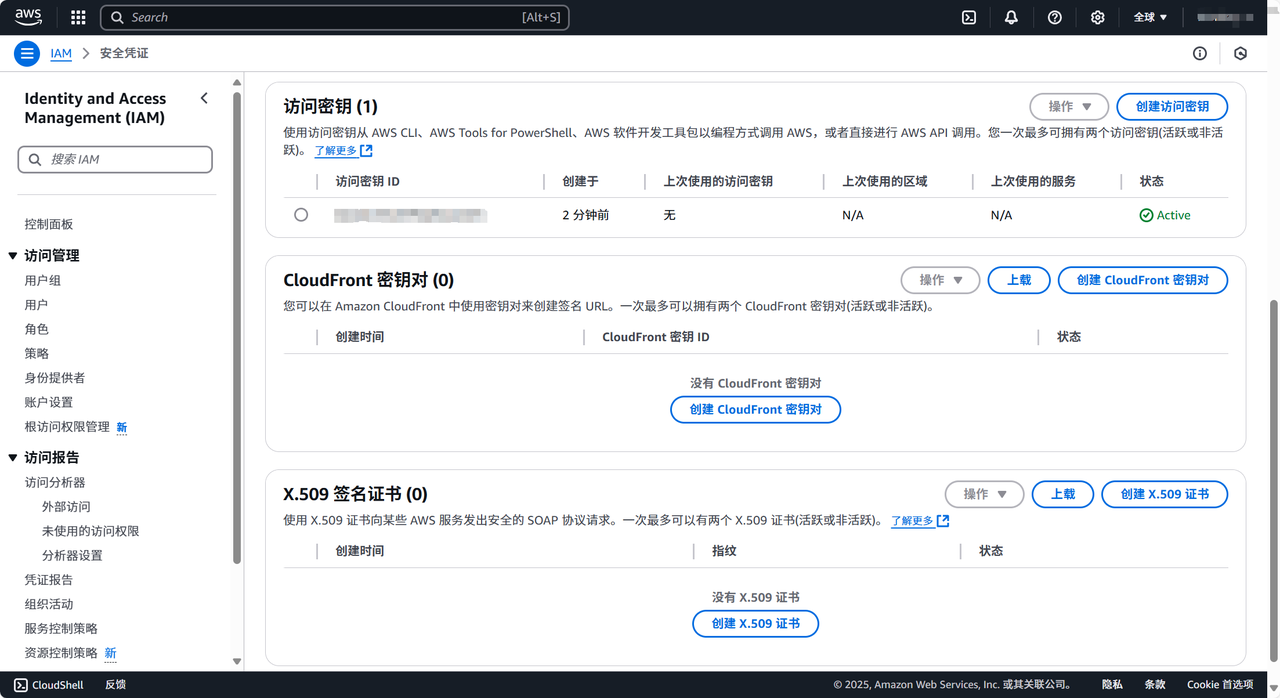Open 组织活动 in the sidebar
The image size is (1280, 698).
click(x=49, y=604)
